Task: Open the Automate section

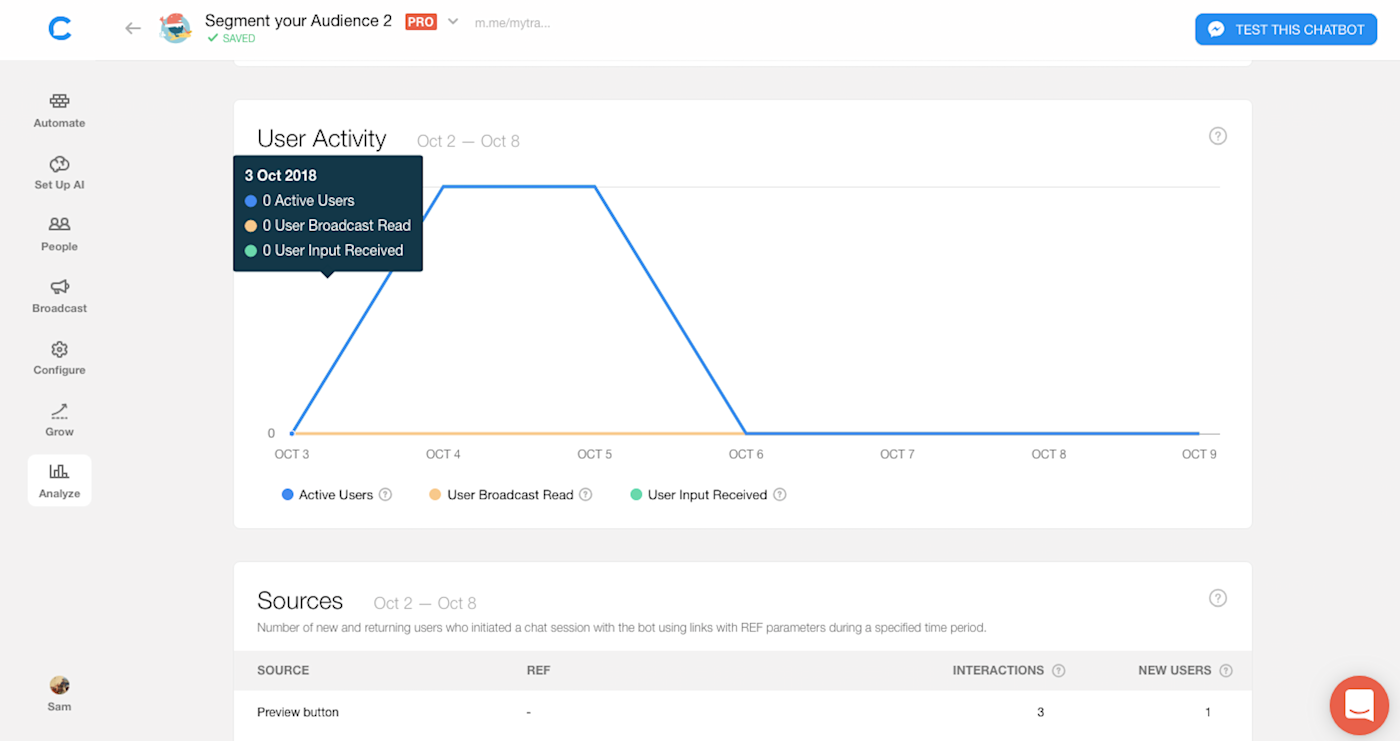Action: (x=59, y=110)
